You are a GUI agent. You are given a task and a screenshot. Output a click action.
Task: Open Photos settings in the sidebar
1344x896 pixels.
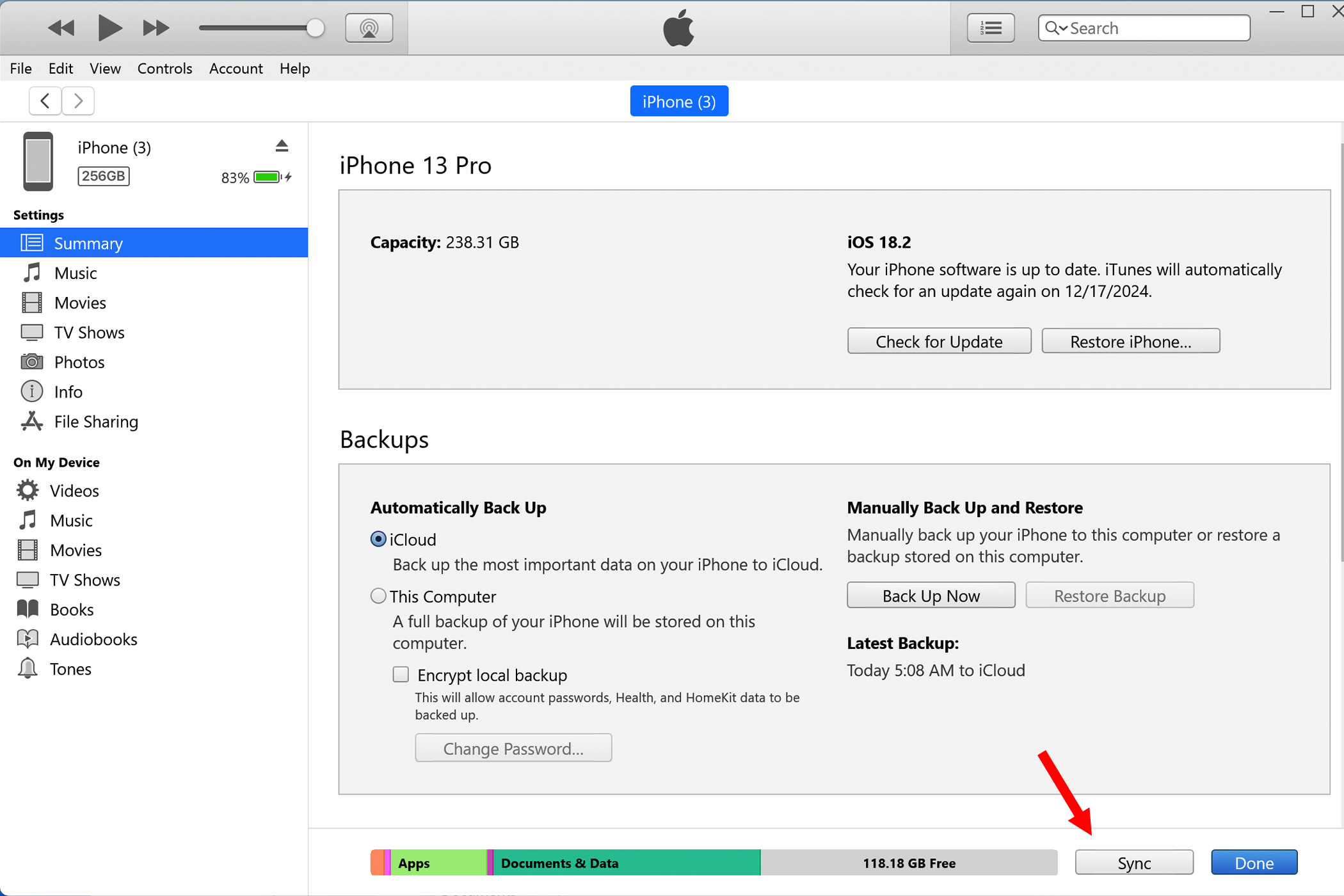pyautogui.click(x=79, y=362)
